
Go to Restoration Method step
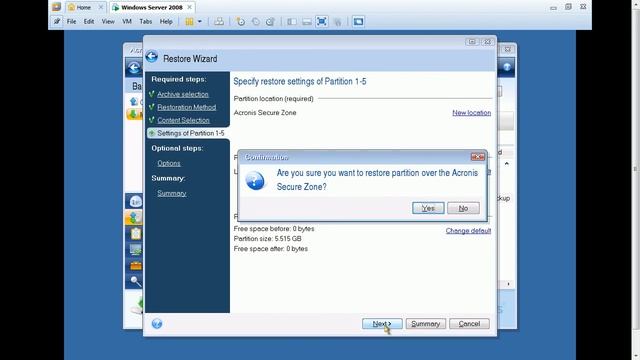pyautogui.click(x=187, y=107)
